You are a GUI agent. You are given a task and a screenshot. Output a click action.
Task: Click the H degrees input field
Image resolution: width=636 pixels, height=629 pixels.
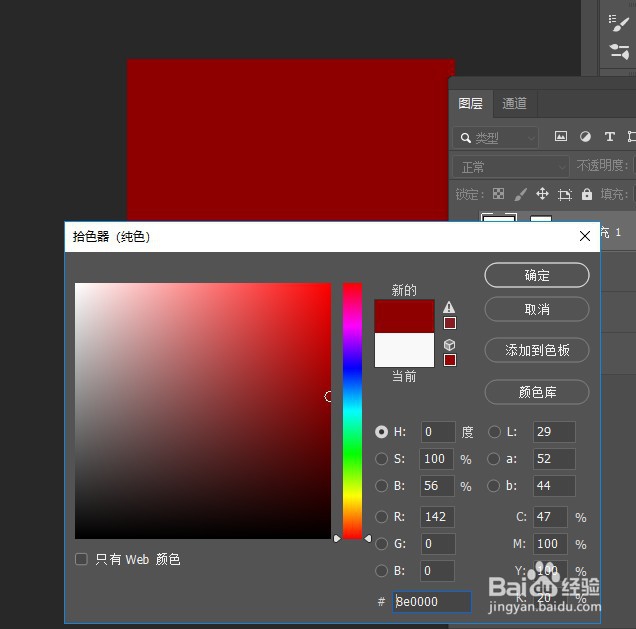(438, 432)
